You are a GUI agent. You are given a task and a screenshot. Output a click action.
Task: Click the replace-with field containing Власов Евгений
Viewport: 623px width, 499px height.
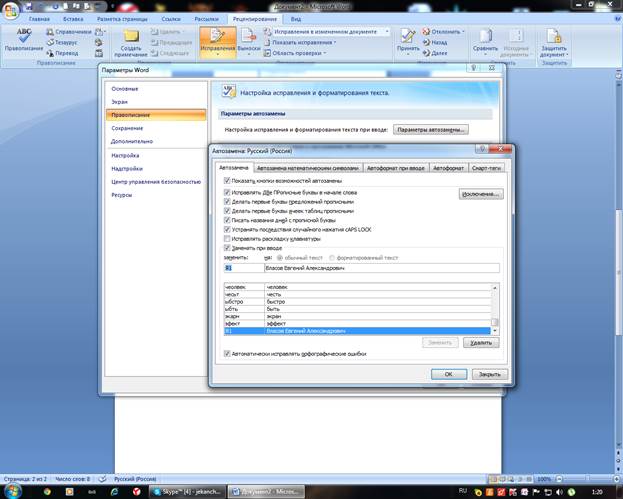(381, 268)
